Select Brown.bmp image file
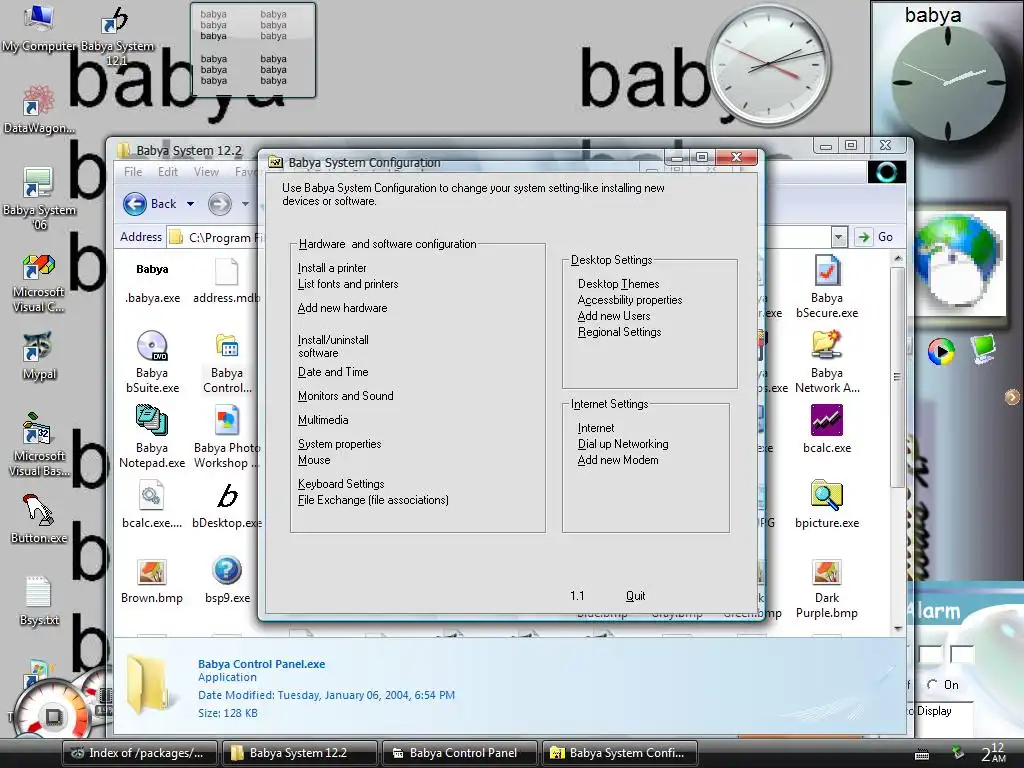 pos(152,581)
